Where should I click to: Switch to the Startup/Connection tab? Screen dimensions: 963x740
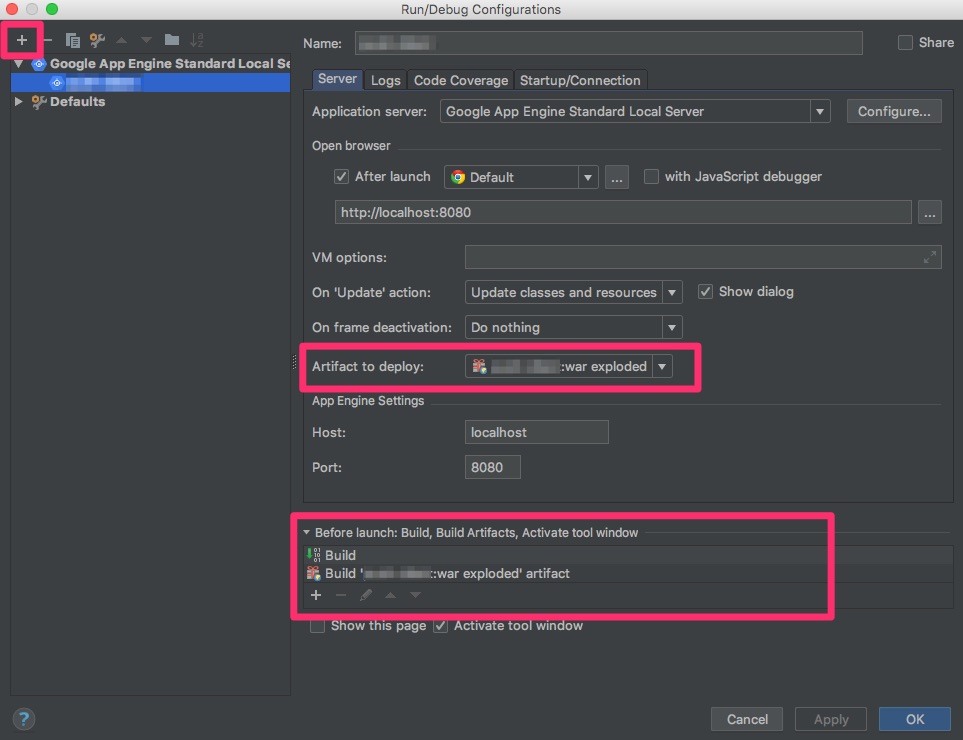click(x=580, y=80)
